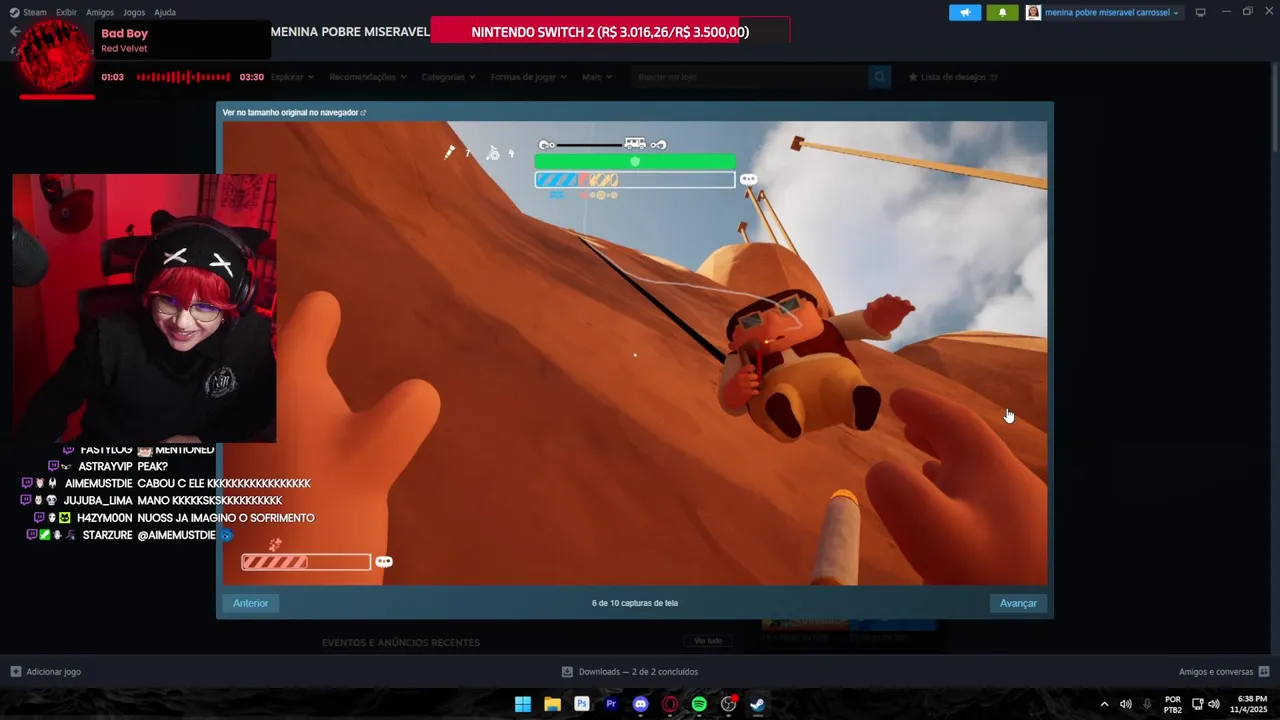Viewport: 1280px width, 720px height.
Task: Open the Exibir menu
Action: point(66,12)
